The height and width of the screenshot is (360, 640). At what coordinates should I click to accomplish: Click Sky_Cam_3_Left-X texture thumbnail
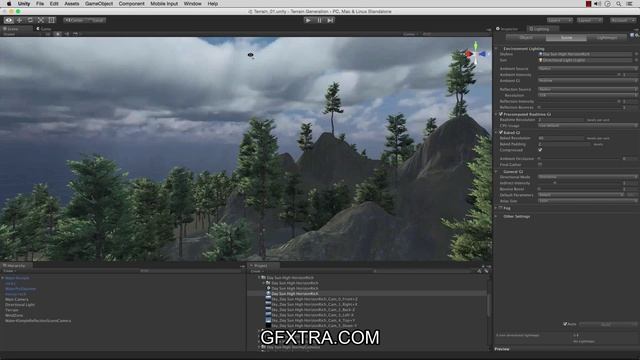click(268, 315)
